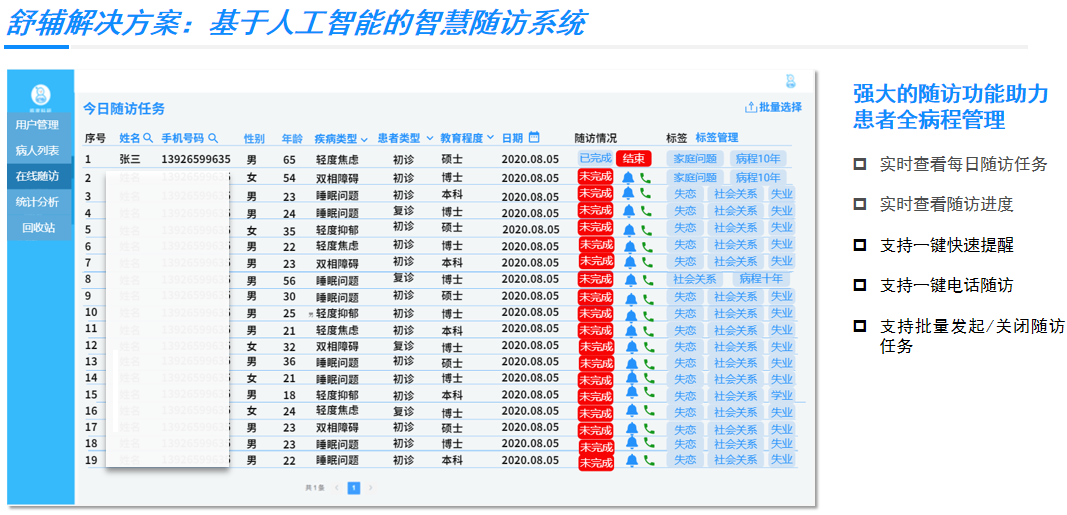Click the bell reminder icon in row 2

point(629,177)
